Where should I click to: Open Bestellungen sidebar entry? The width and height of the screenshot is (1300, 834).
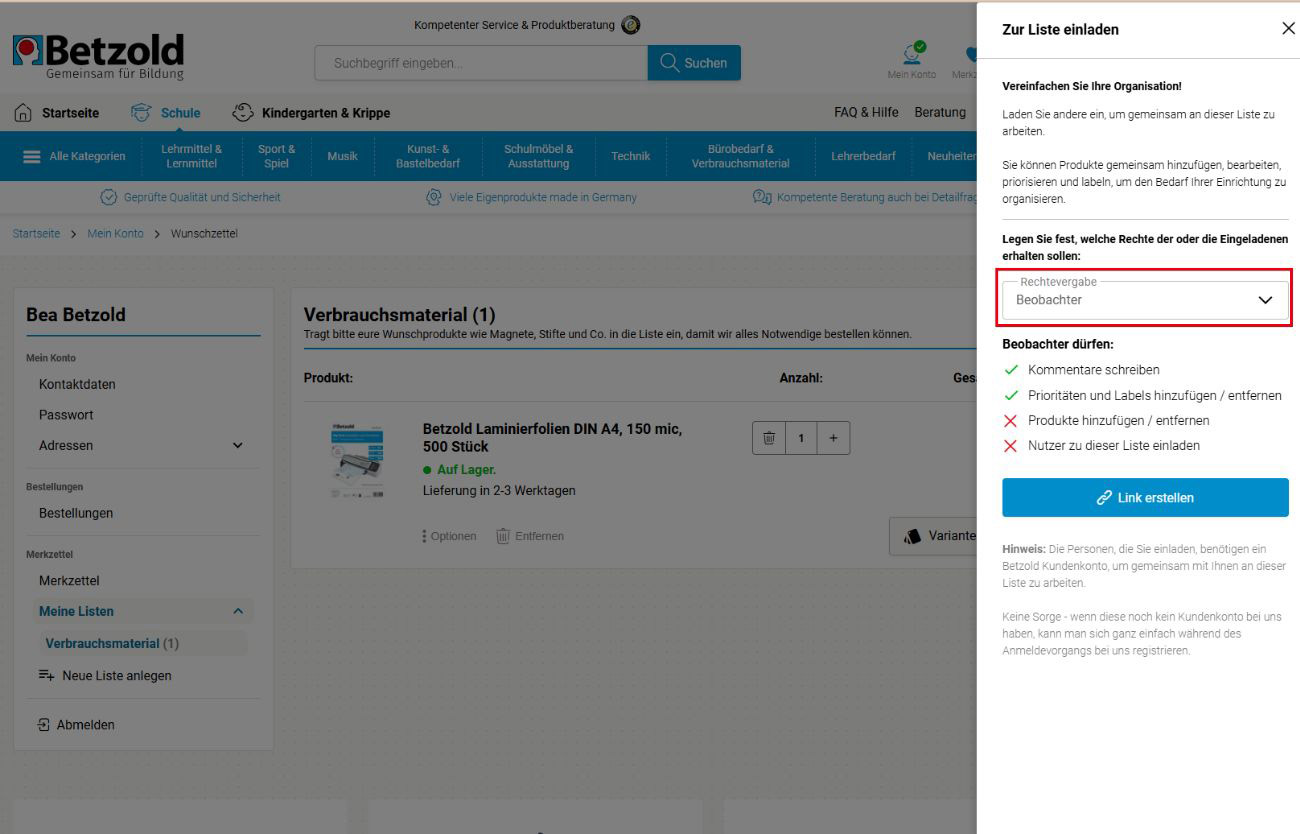pyautogui.click(x=76, y=513)
